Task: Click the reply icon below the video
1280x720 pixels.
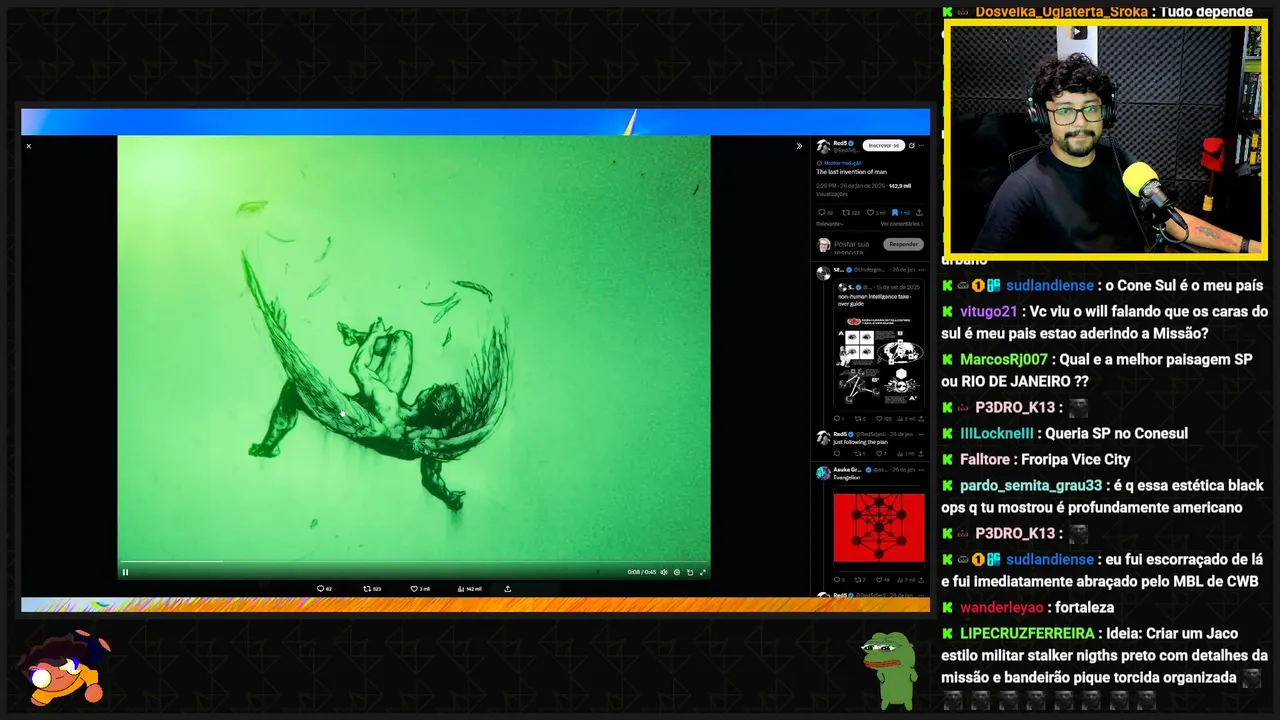Action: coord(320,589)
